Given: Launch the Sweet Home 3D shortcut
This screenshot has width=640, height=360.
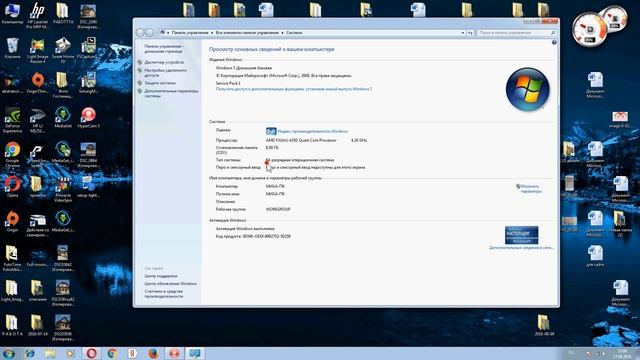Looking at the screenshot, I should tap(63, 51).
